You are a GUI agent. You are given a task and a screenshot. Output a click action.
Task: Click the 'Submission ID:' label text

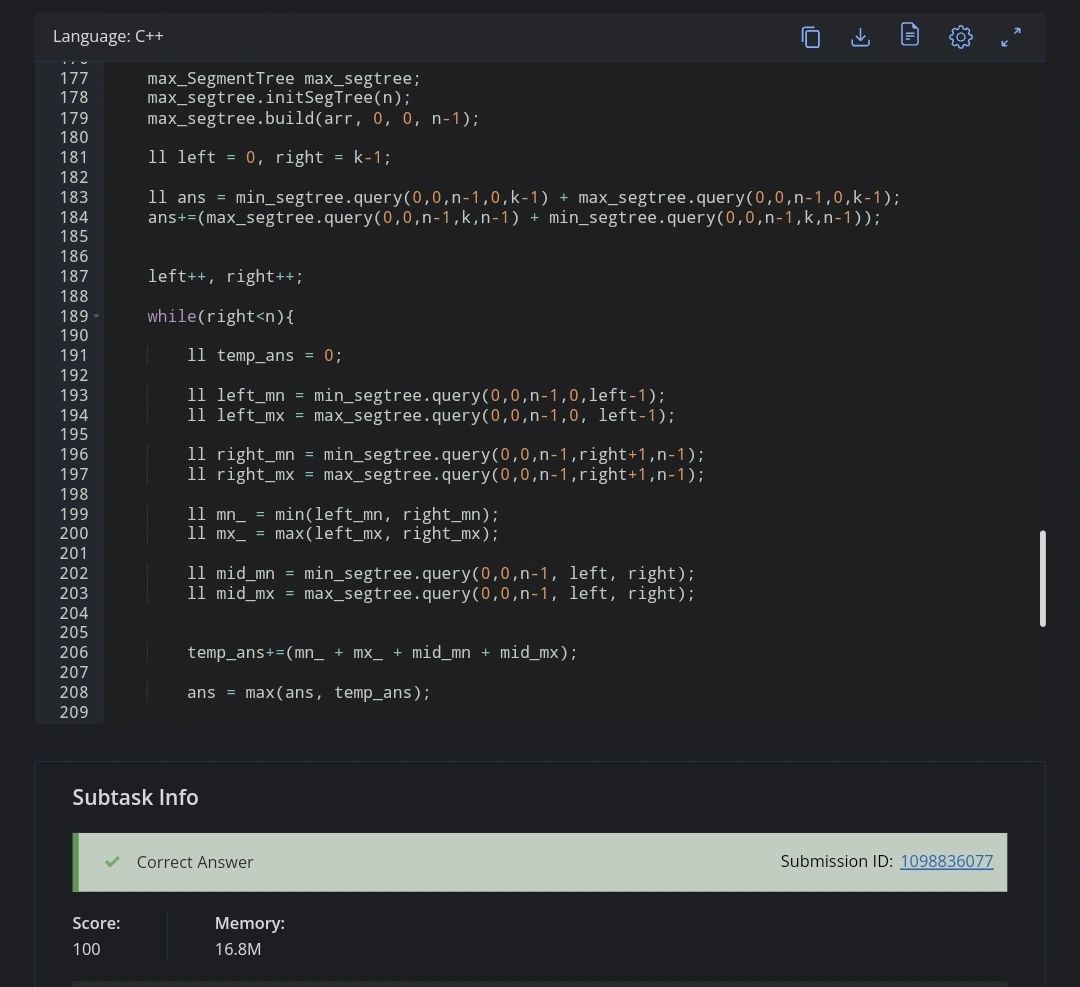[x=836, y=861]
